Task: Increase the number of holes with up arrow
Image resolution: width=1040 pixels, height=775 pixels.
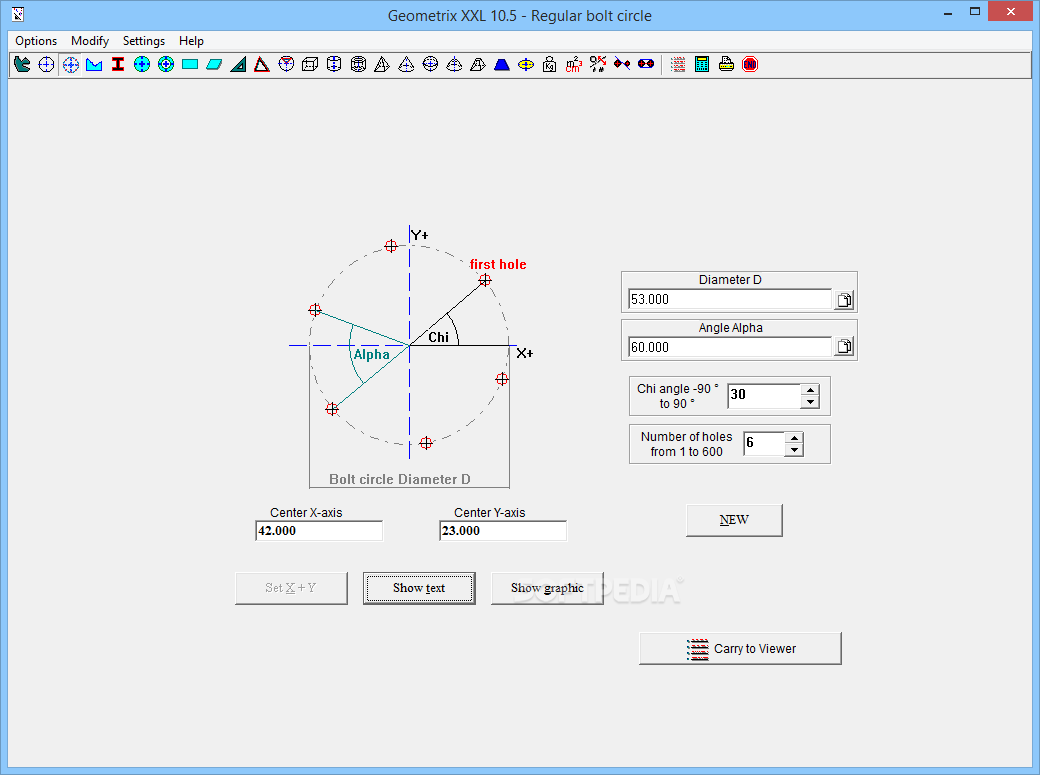Action: (x=794, y=438)
